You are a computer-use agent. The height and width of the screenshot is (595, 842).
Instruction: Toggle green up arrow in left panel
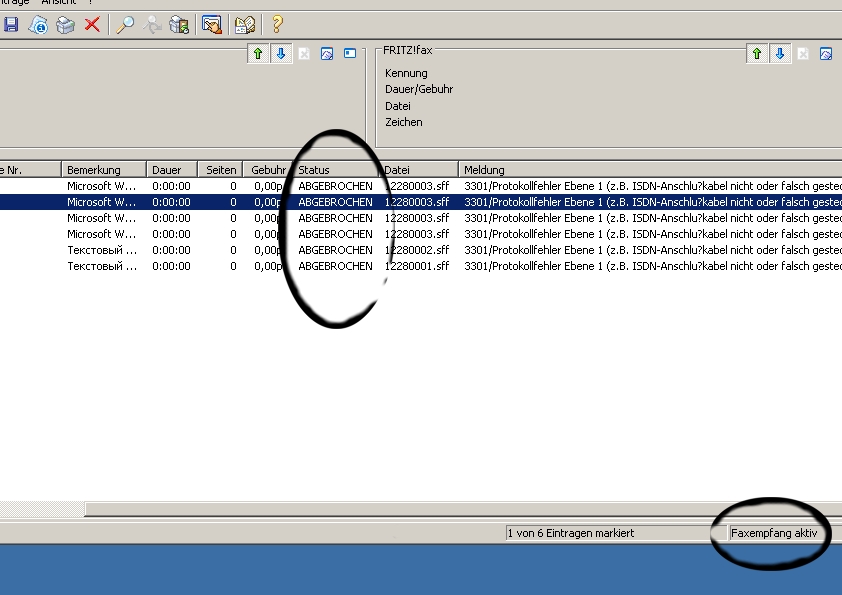[258, 54]
